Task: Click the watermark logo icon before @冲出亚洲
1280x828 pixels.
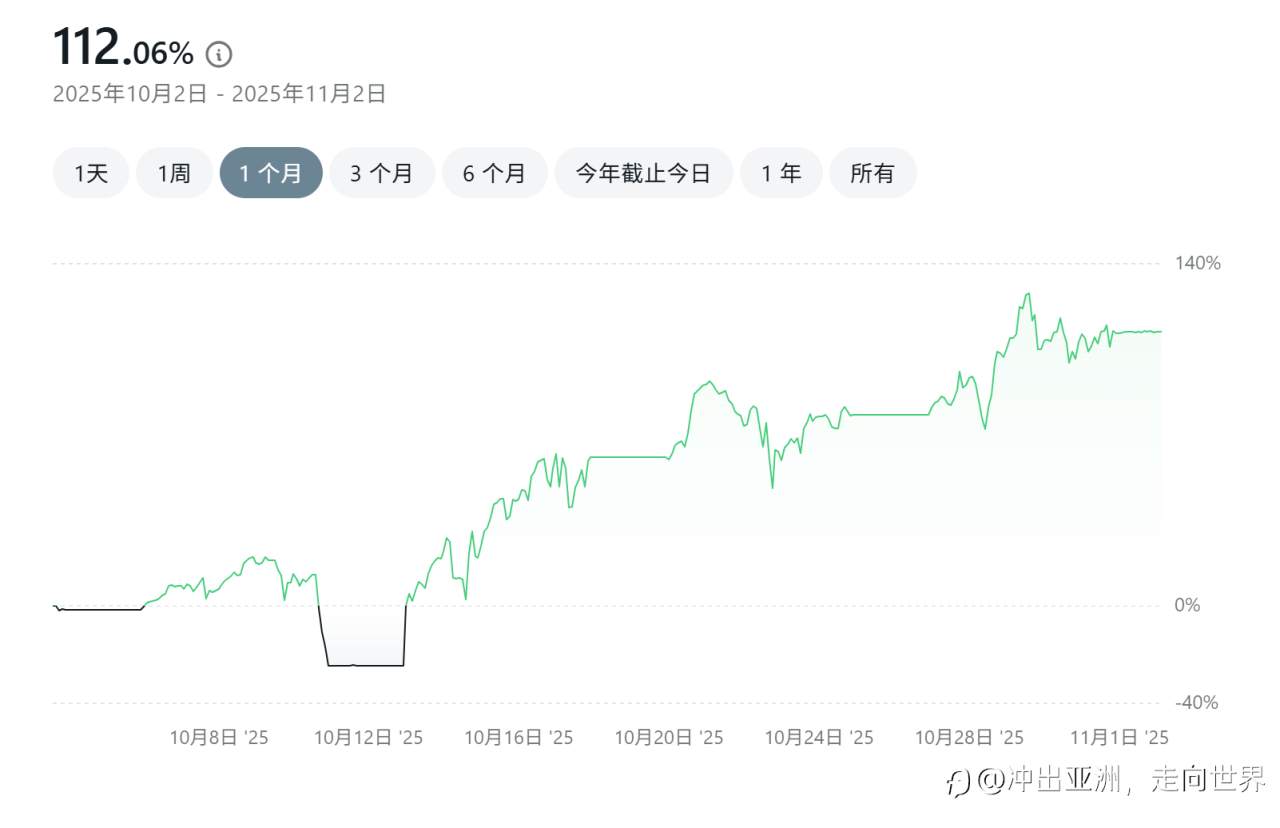Action: pos(960,782)
